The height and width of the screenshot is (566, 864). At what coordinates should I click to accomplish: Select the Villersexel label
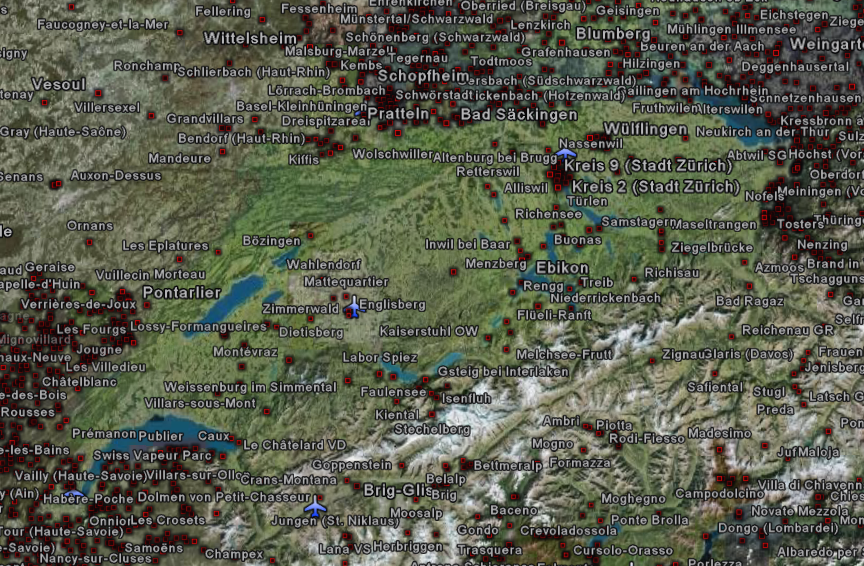107,107
